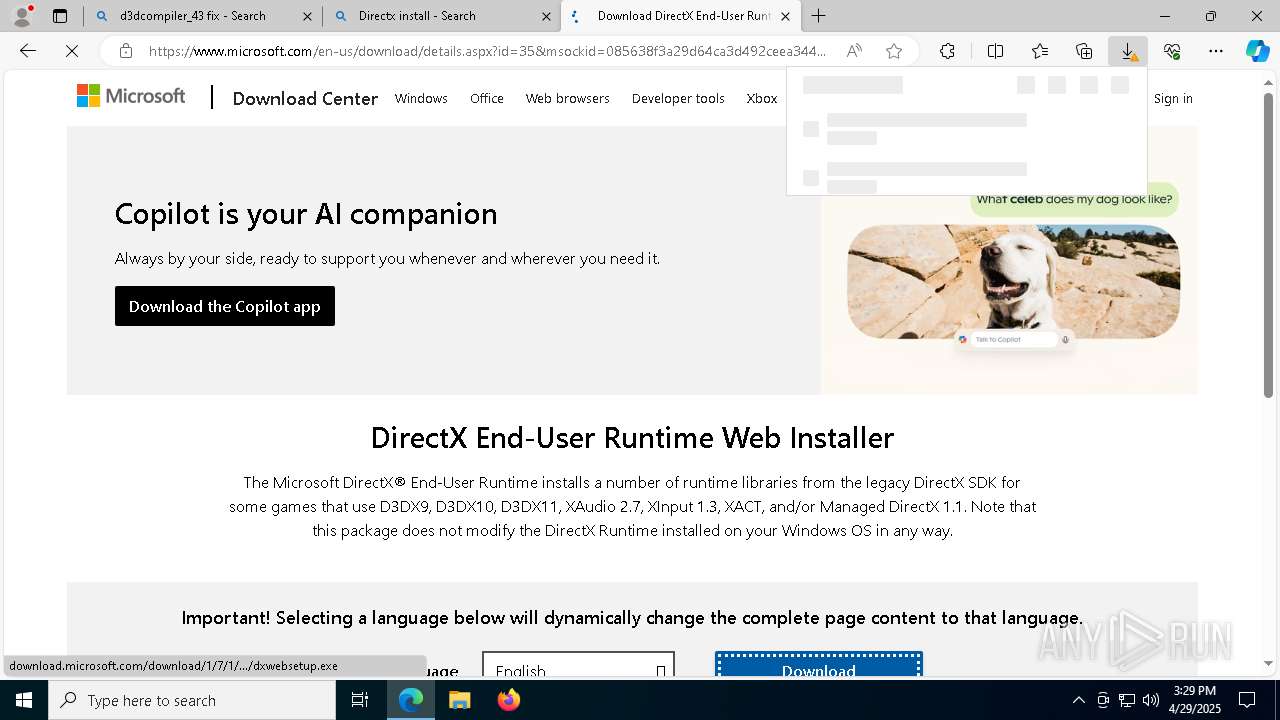
Task: Close the Download DirectX End-User tab
Action: click(x=785, y=16)
